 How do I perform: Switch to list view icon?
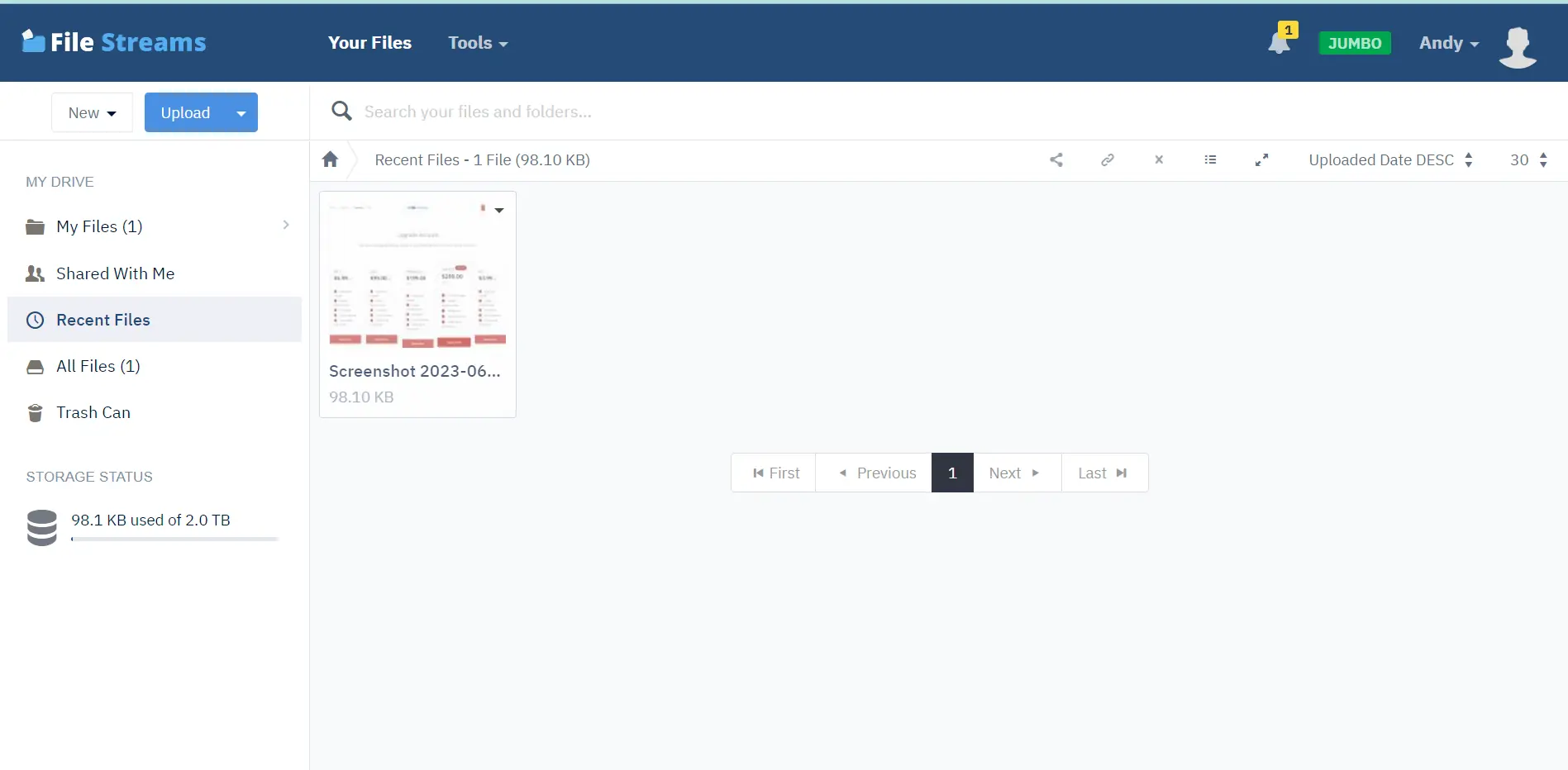(x=1210, y=160)
